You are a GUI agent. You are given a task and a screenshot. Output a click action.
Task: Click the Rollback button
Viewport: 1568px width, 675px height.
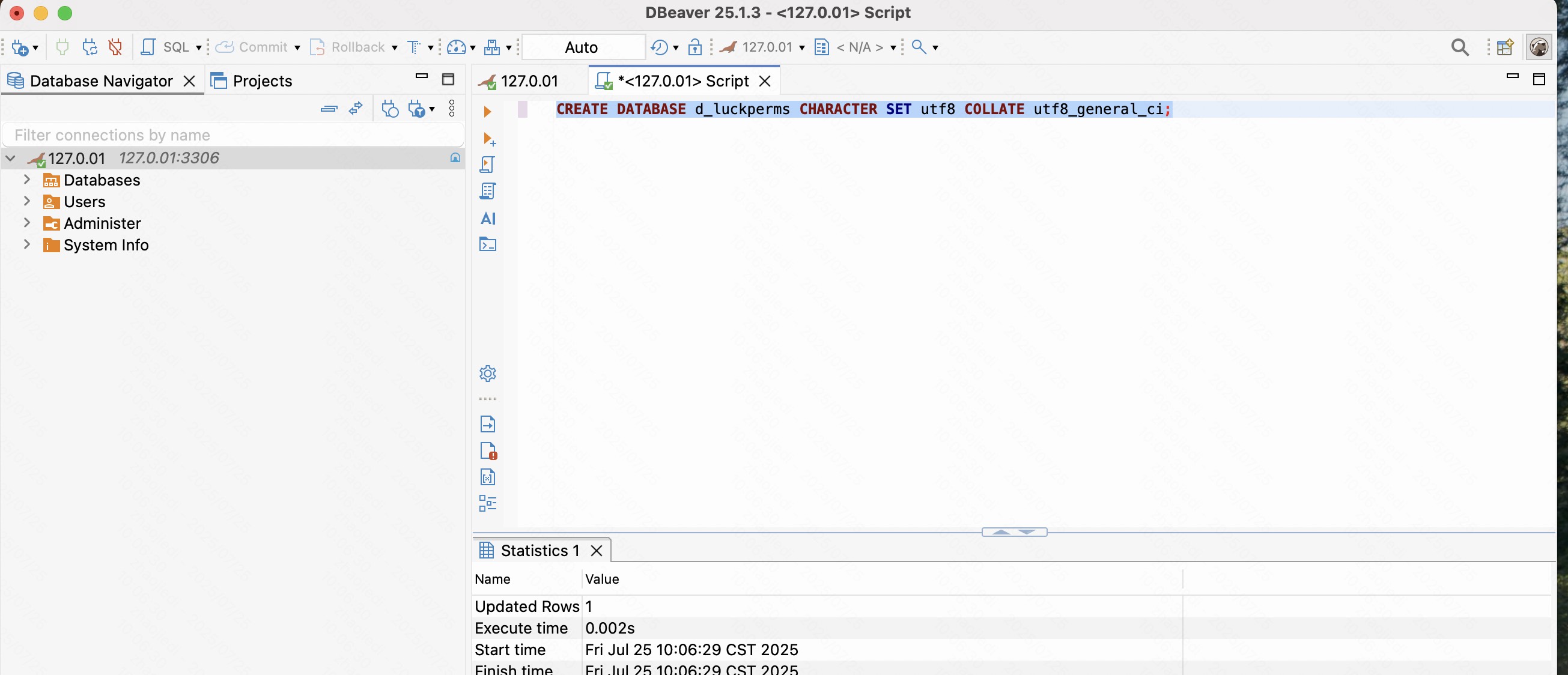click(348, 47)
